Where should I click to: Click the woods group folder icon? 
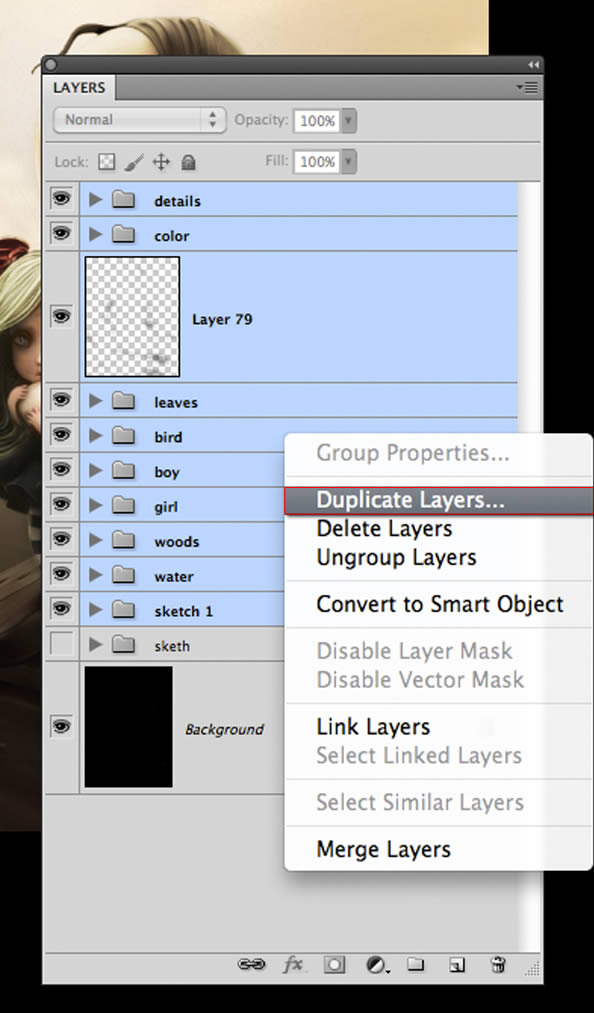(x=123, y=541)
